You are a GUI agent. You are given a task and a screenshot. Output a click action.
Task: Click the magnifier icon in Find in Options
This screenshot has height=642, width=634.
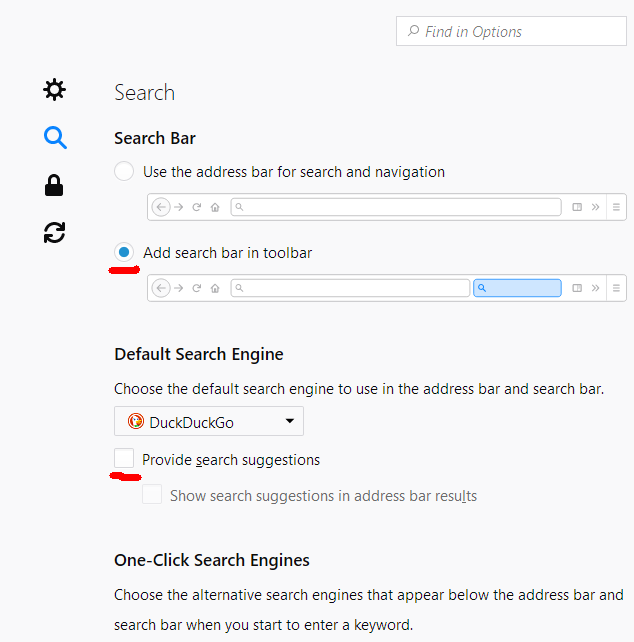(413, 31)
